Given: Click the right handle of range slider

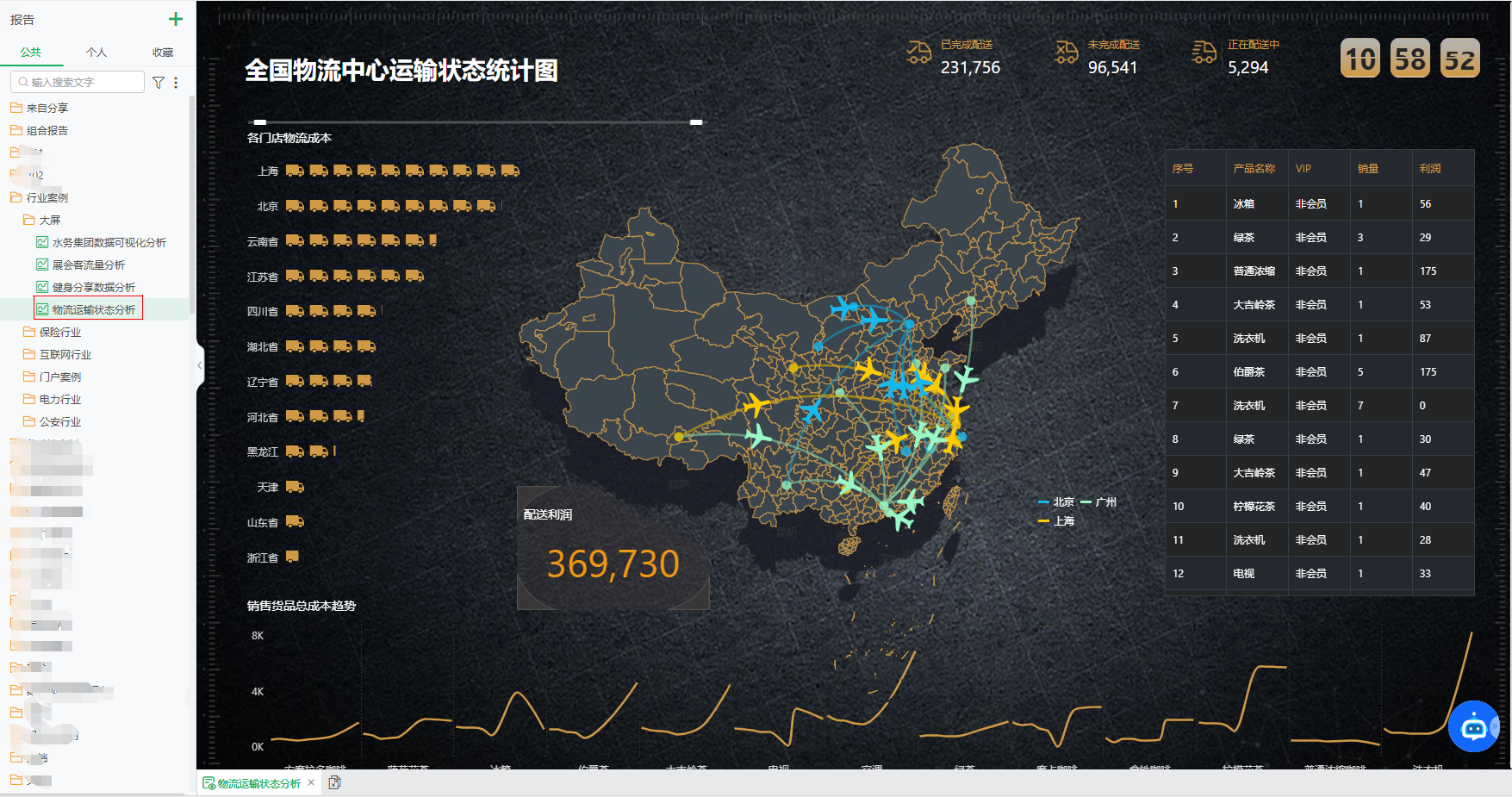Looking at the screenshot, I should 696,122.
